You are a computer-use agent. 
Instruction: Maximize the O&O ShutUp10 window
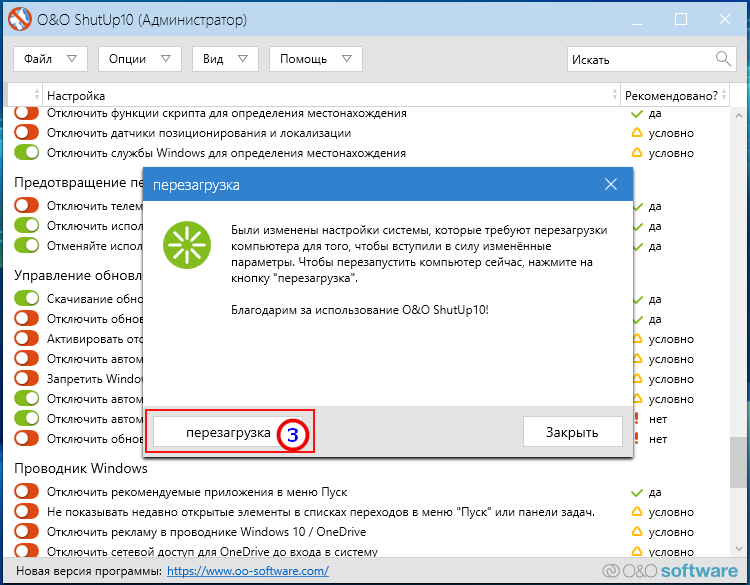(681, 19)
